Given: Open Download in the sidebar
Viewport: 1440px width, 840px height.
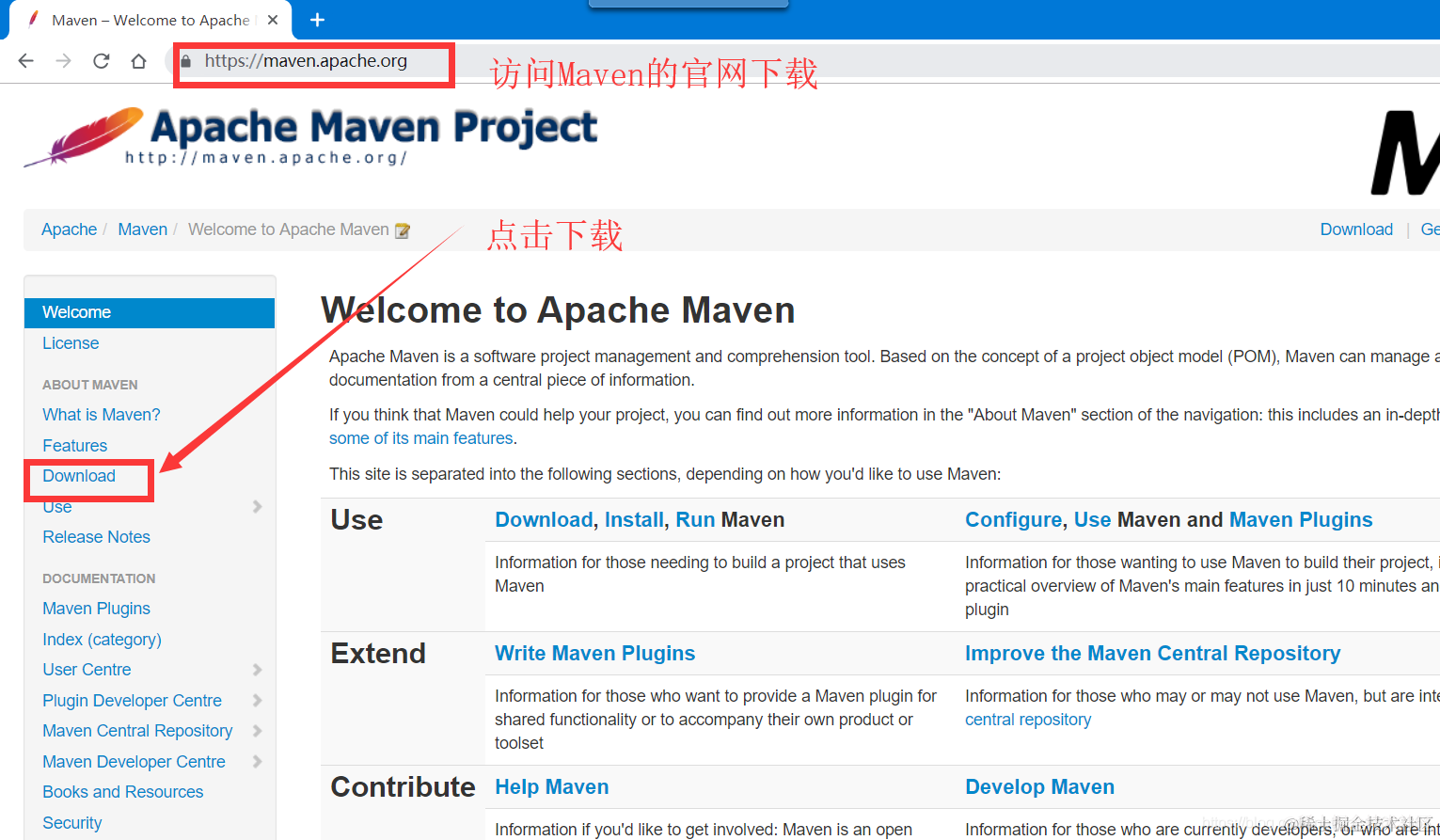Looking at the screenshot, I should pyautogui.click(x=79, y=476).
